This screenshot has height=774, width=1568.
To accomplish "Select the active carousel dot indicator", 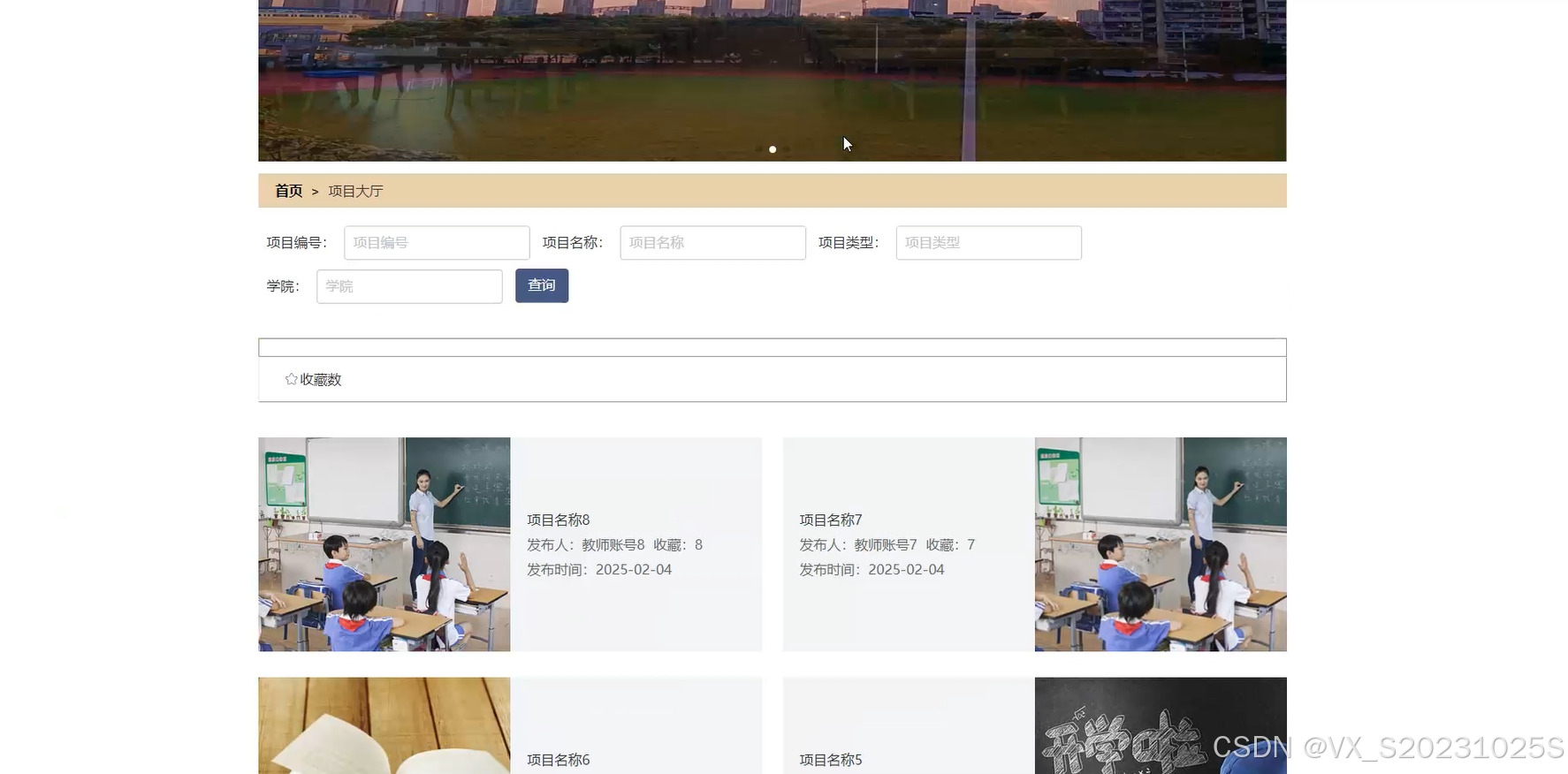I will pos(773,149).
